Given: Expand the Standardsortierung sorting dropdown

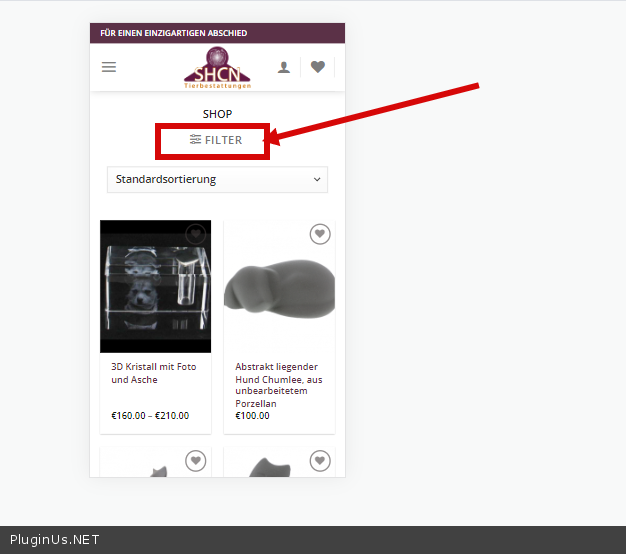Looking at the screenshot, I should 217,180.
